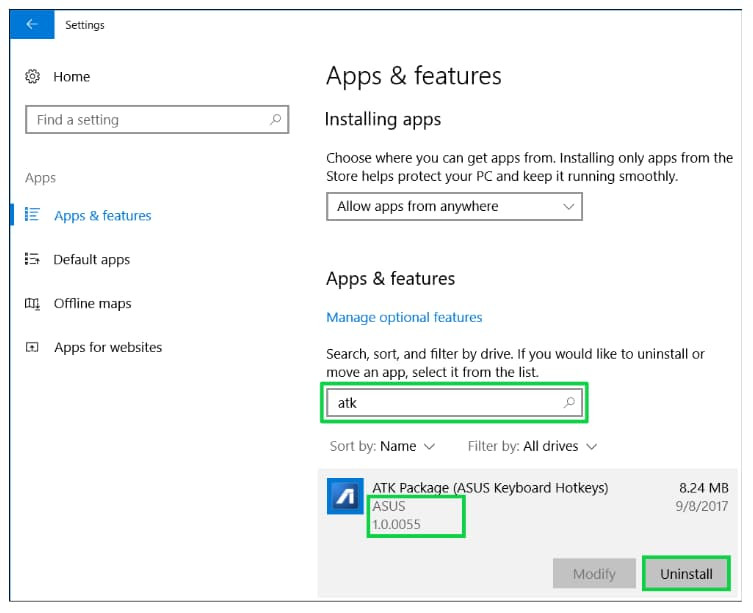Click the Apps category label in sidebar
Screen dimensions: 753x613
[40, 178]
